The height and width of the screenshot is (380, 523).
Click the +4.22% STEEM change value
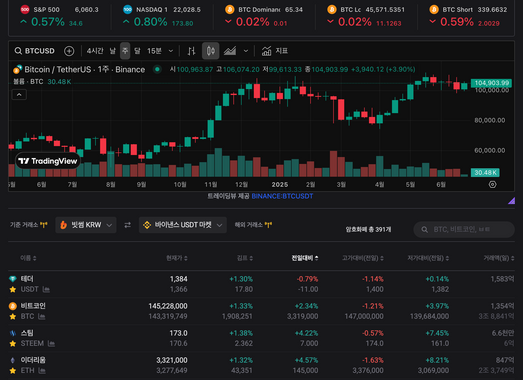click(307, 333)
